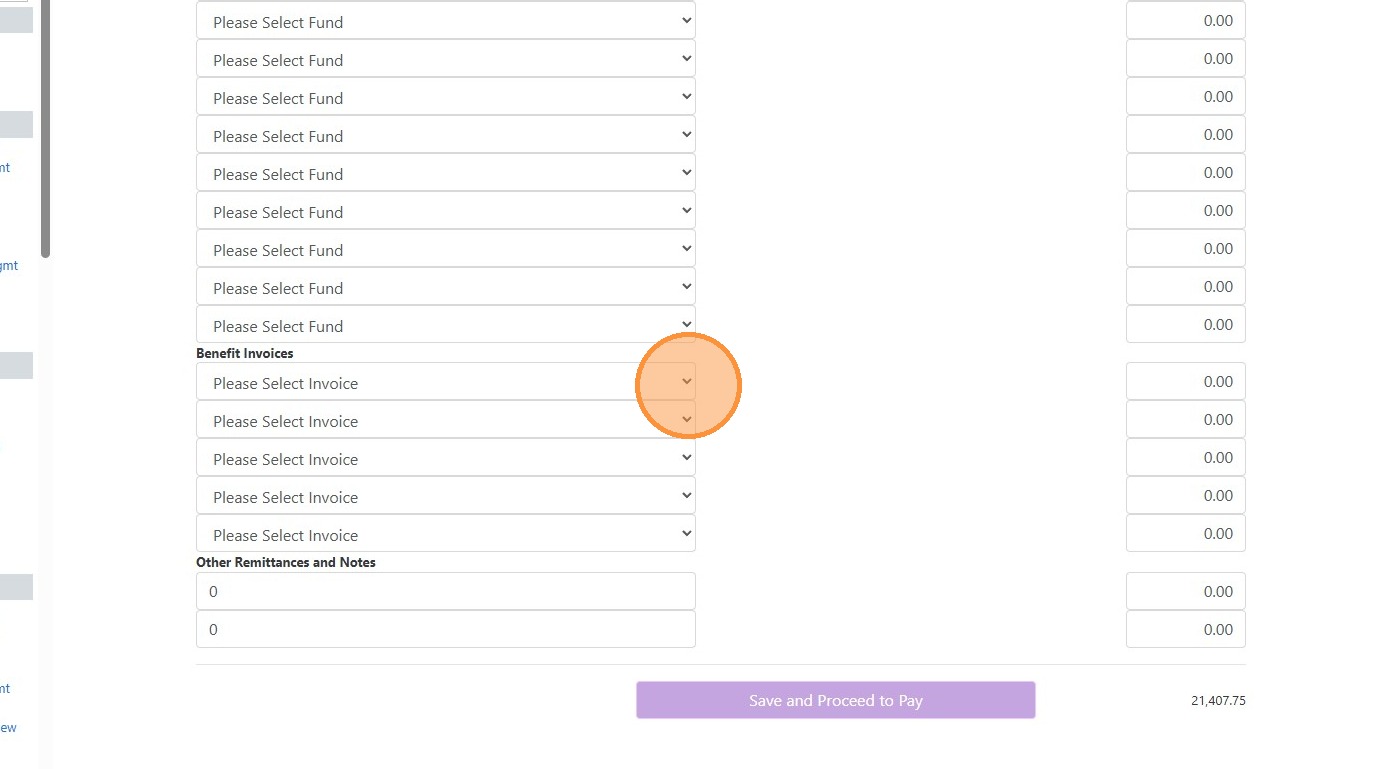
Task: Click chevron arrow of third visible Fund dropdown
Action: click(686, 97)
